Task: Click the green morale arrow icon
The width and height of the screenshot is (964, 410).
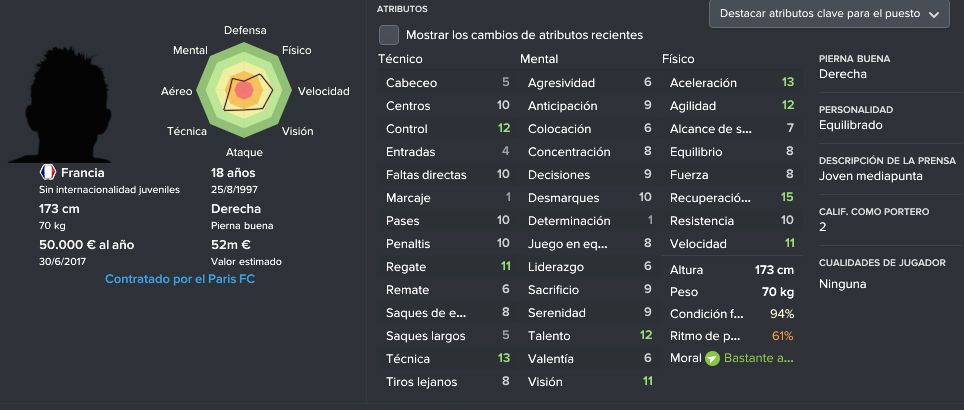Action: click(x=713, y=358)
